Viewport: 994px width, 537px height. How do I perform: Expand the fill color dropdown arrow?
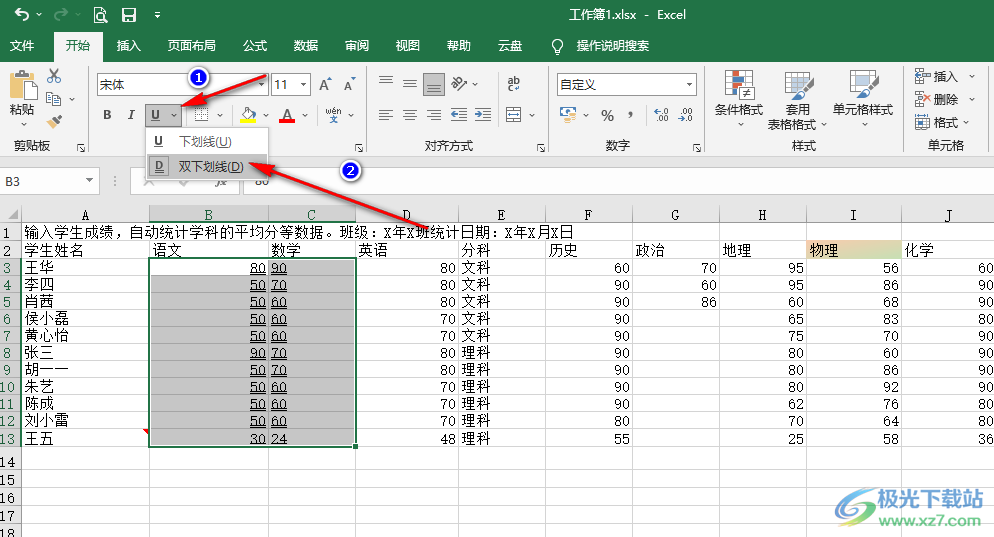pos(266,115)
